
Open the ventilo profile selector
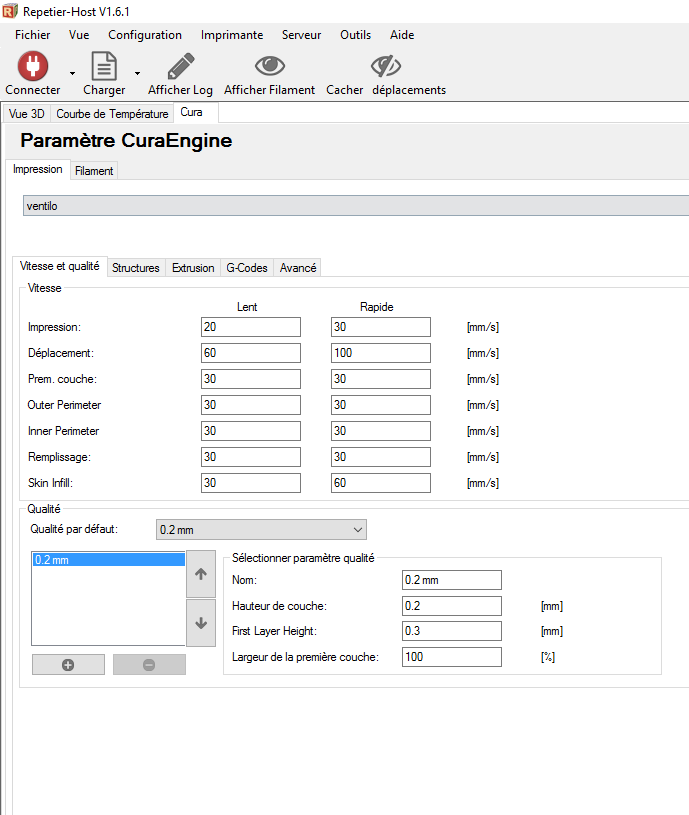click(x=356, y=206)
